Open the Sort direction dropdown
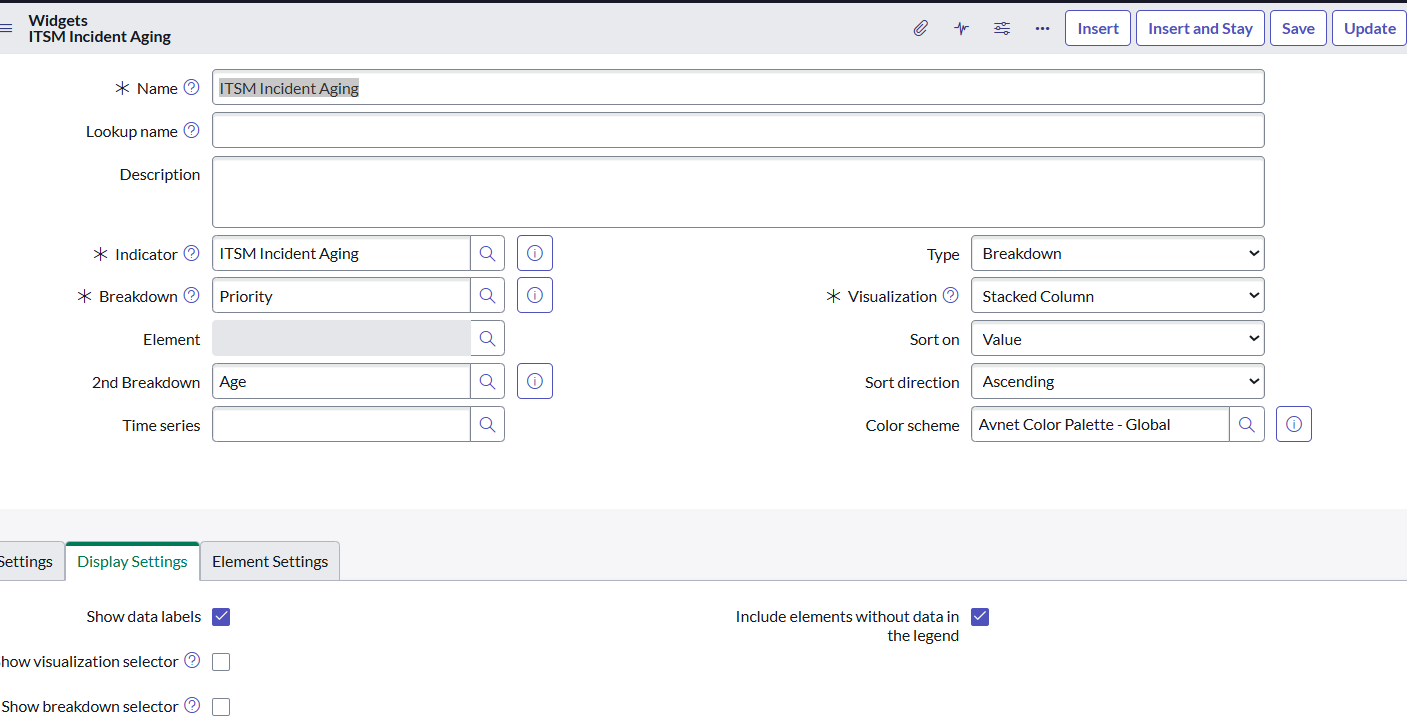The width and height of the screenshot is (1407, 725). tap(1117, 382)
